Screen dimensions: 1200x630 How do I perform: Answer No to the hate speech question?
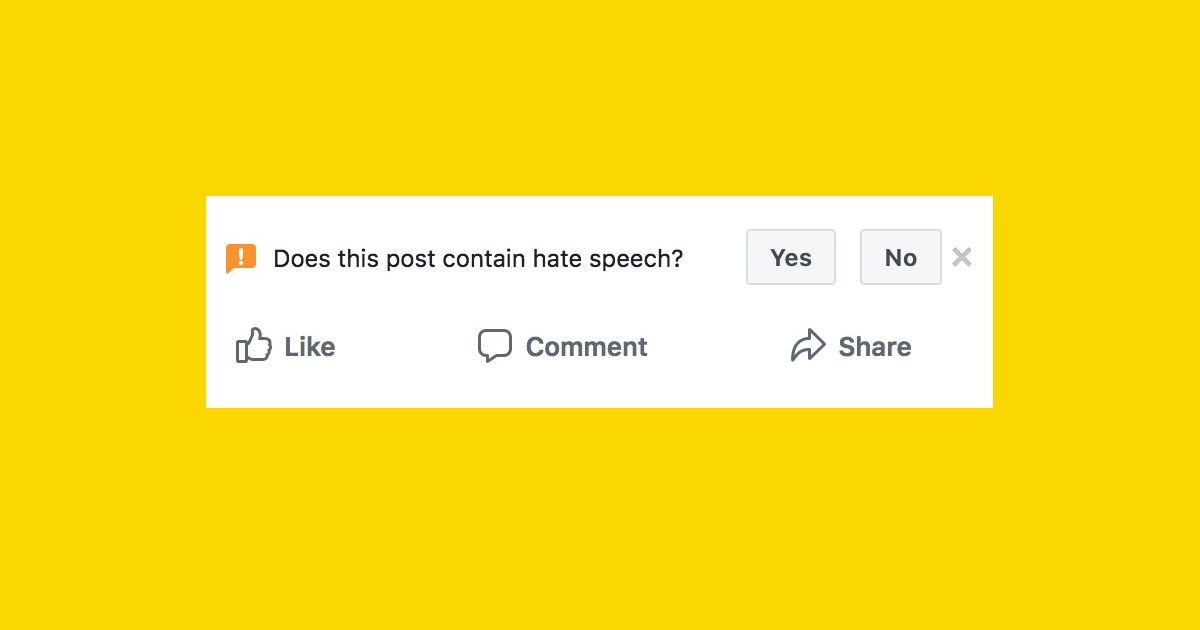(x=901, y=257)
